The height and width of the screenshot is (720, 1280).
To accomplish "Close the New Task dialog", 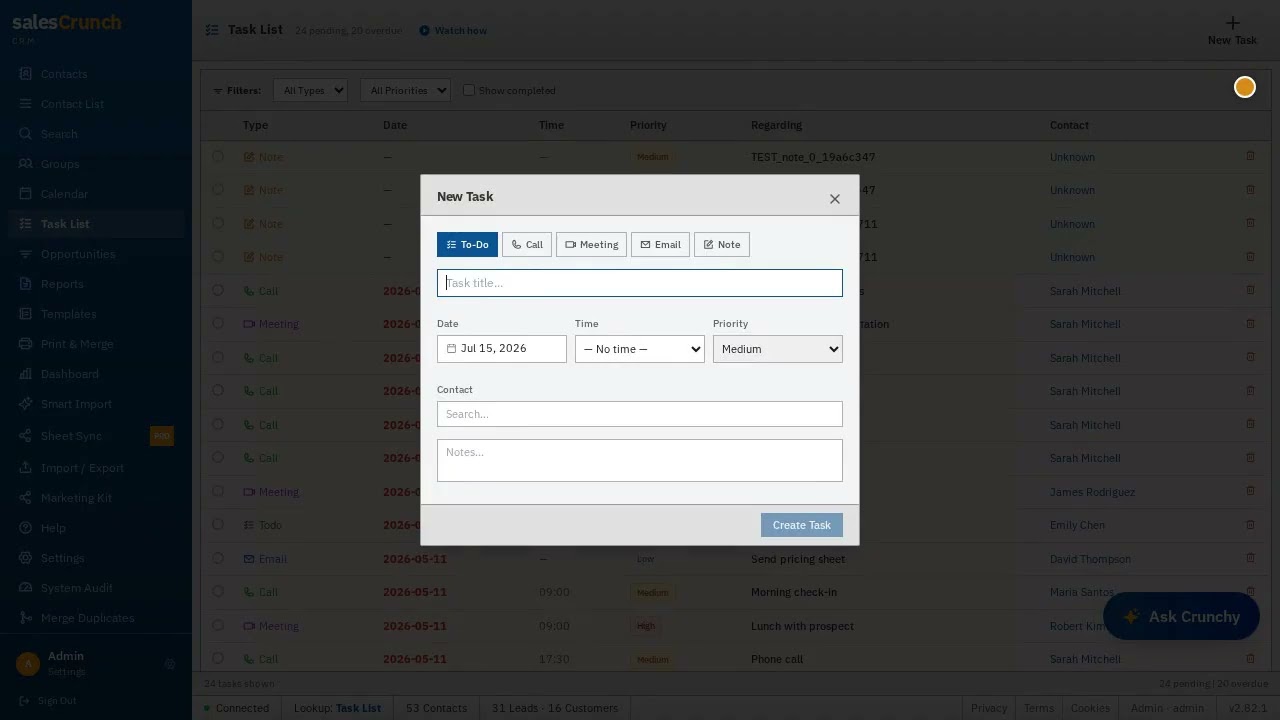I will click(835, 199).
